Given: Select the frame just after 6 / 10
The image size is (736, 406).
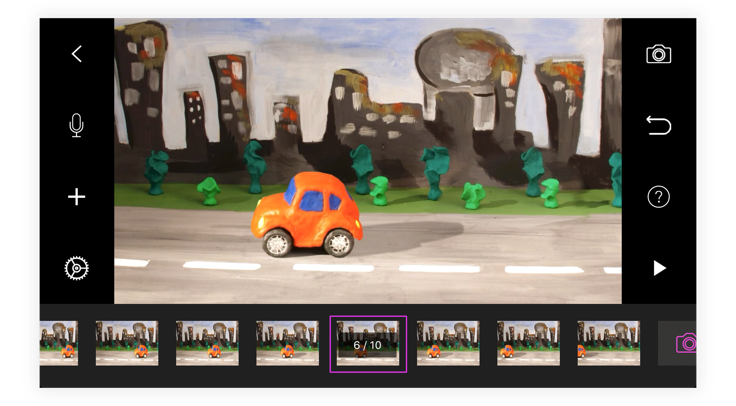Looking at the screenshot, I should [x=448, y=343].
